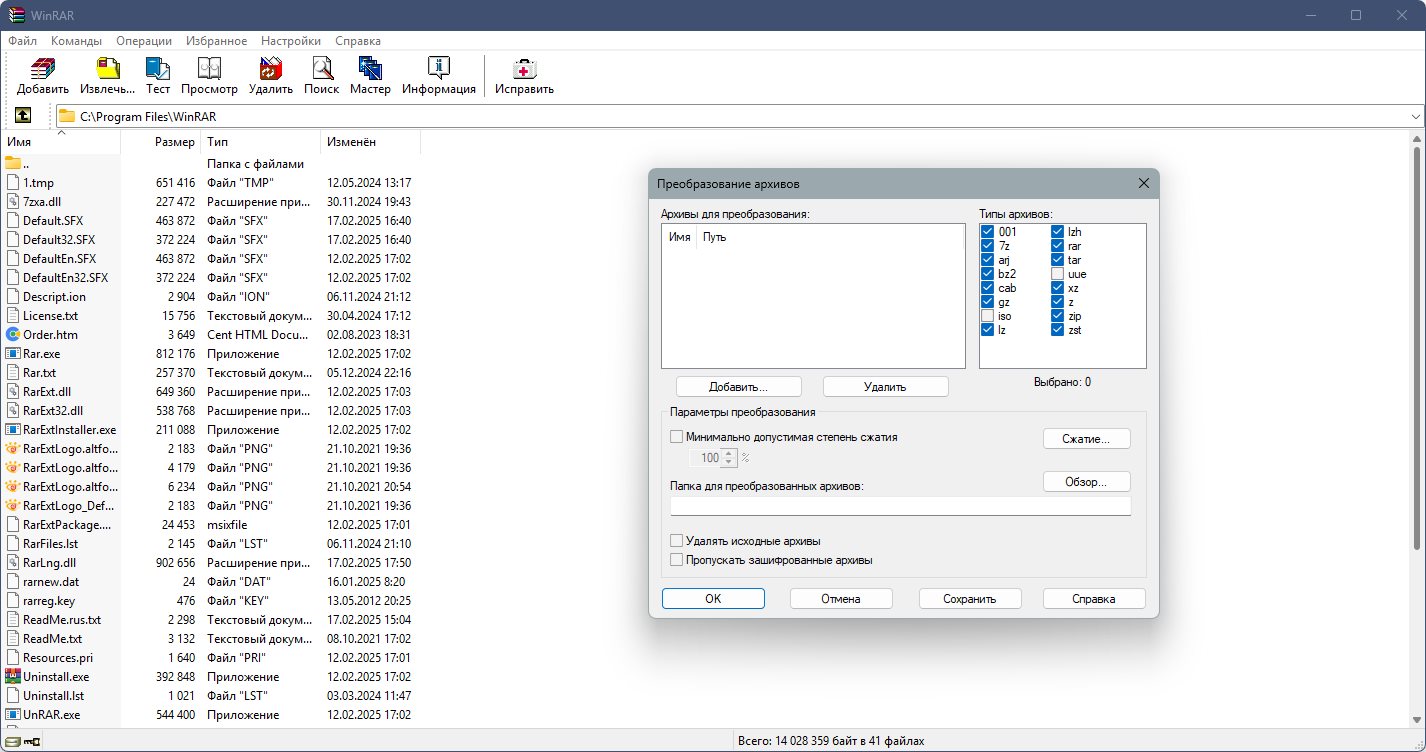Click the converted archives folder field
Screen dimensions: 1426x752
900,506
